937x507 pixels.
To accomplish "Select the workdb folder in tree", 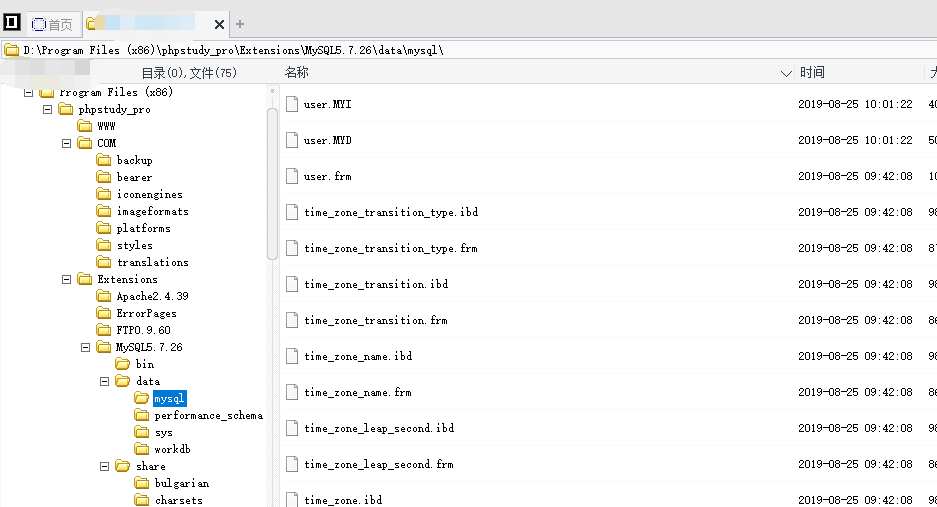I will (172, 449).
